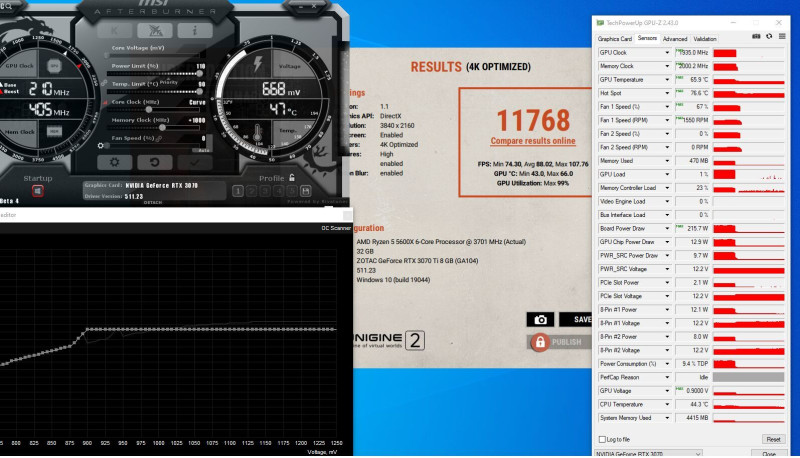The image size is (800, 458).
Task: Expand the Board Power Draw dropdown
Action: click(667, 228)
